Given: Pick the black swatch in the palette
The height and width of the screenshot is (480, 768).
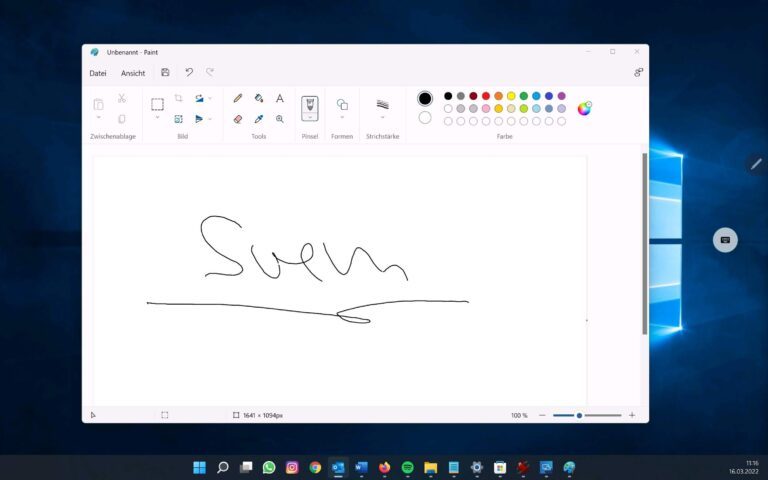Looking at the screenshot, I should 448,96.
